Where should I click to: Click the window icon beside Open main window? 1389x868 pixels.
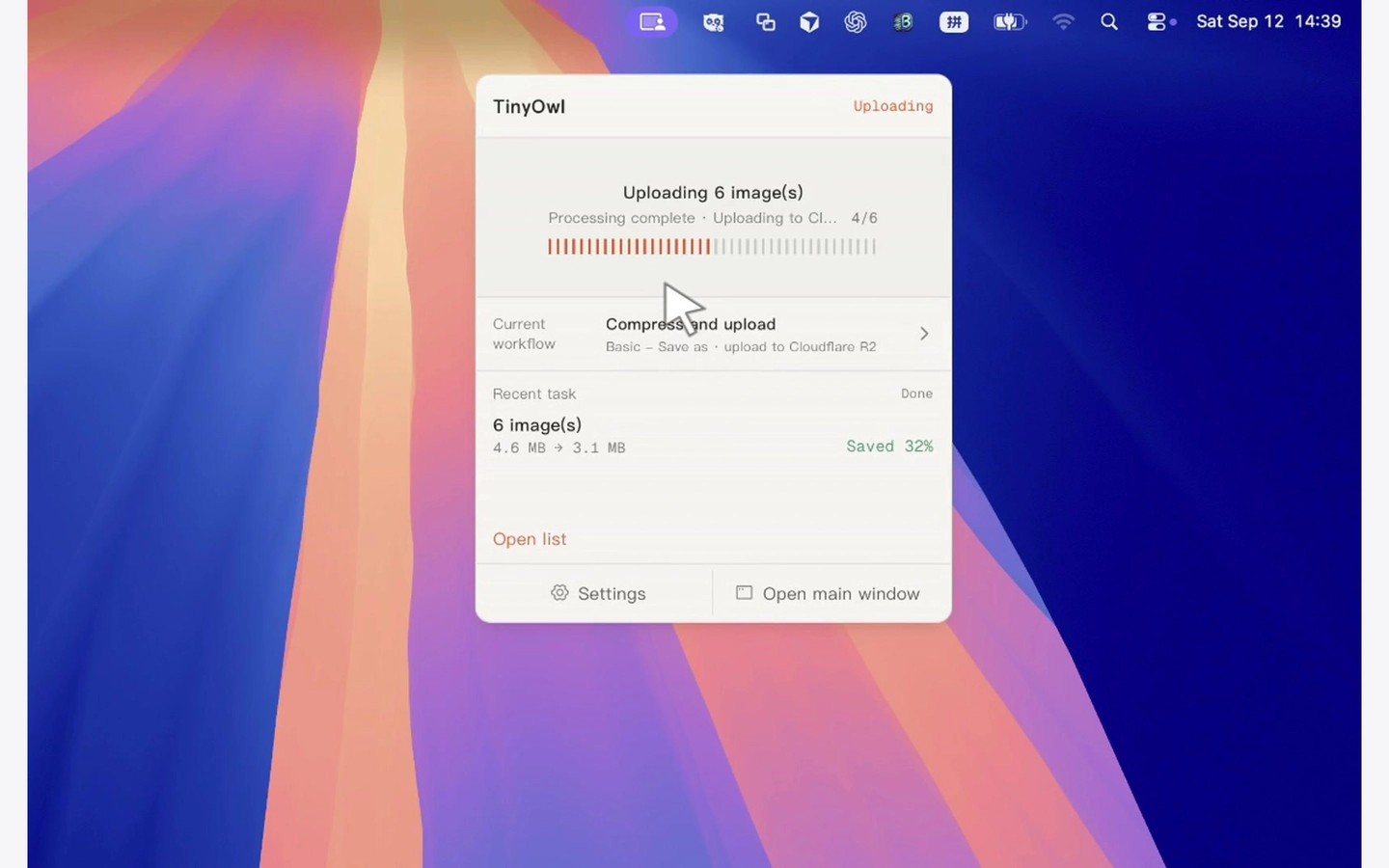pyautogui.click(x=744, y=593)
